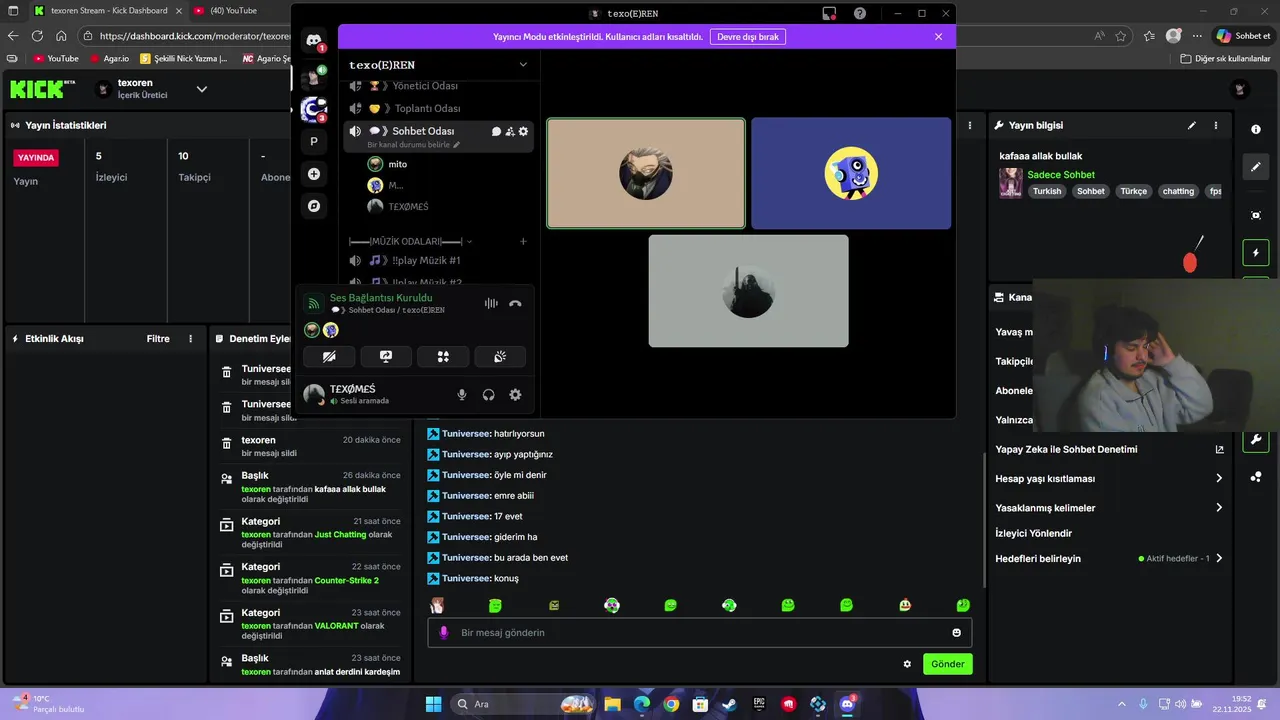Open Sohbet Odası channel settings gear
Screen dimensions: 1280x720
coord(523,131)
